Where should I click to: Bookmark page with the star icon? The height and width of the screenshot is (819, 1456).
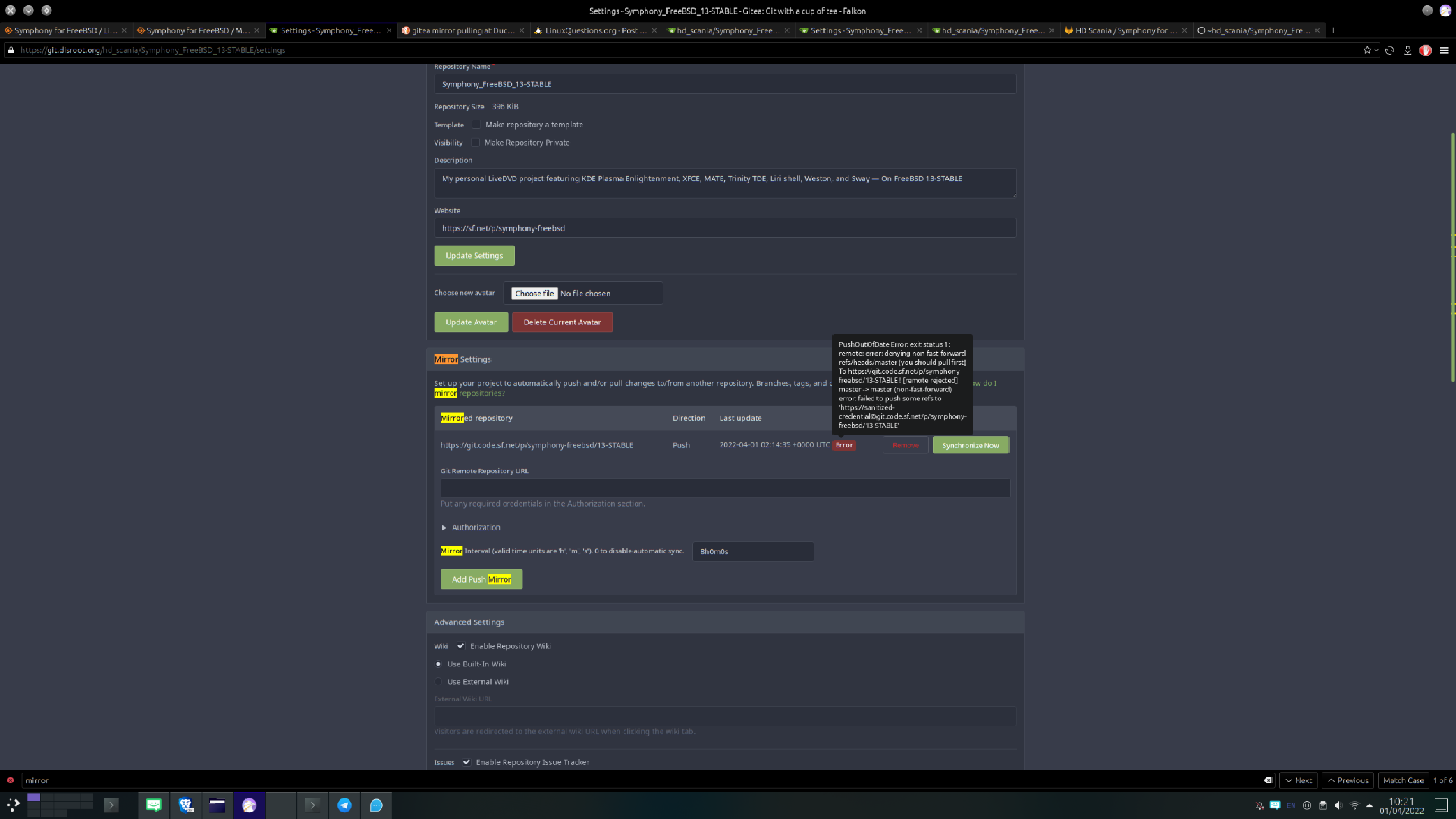coord(1367,50)
